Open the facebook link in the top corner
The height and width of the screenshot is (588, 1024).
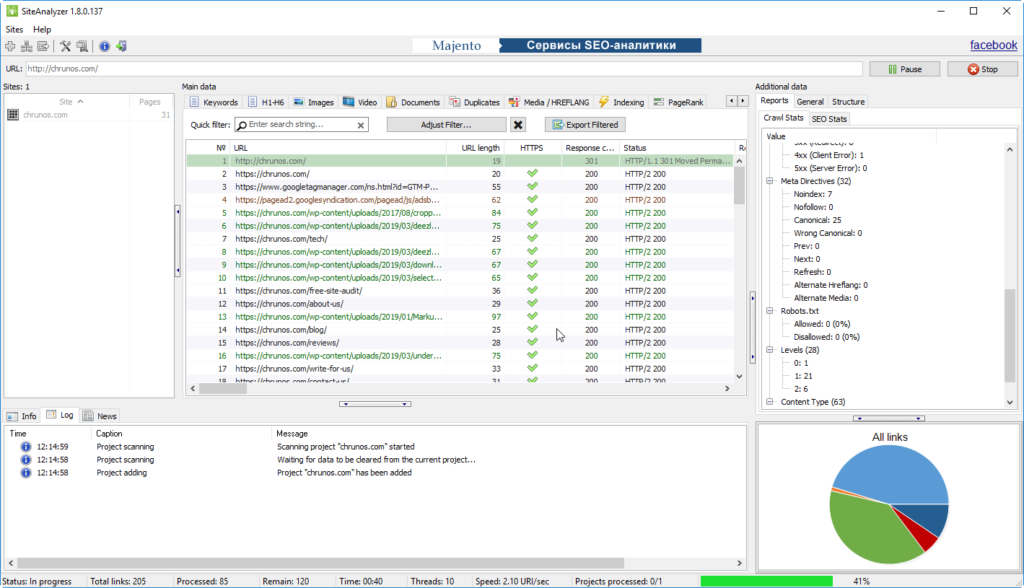point(993,44)
